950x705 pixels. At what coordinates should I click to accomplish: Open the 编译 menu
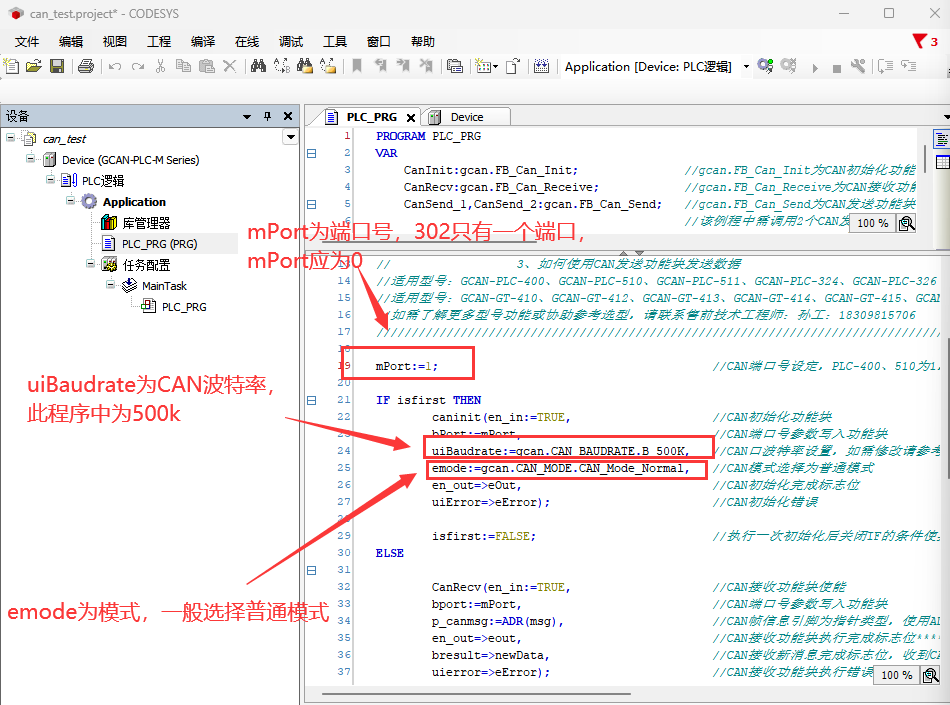pyautogui.click(x=202, y=41)
